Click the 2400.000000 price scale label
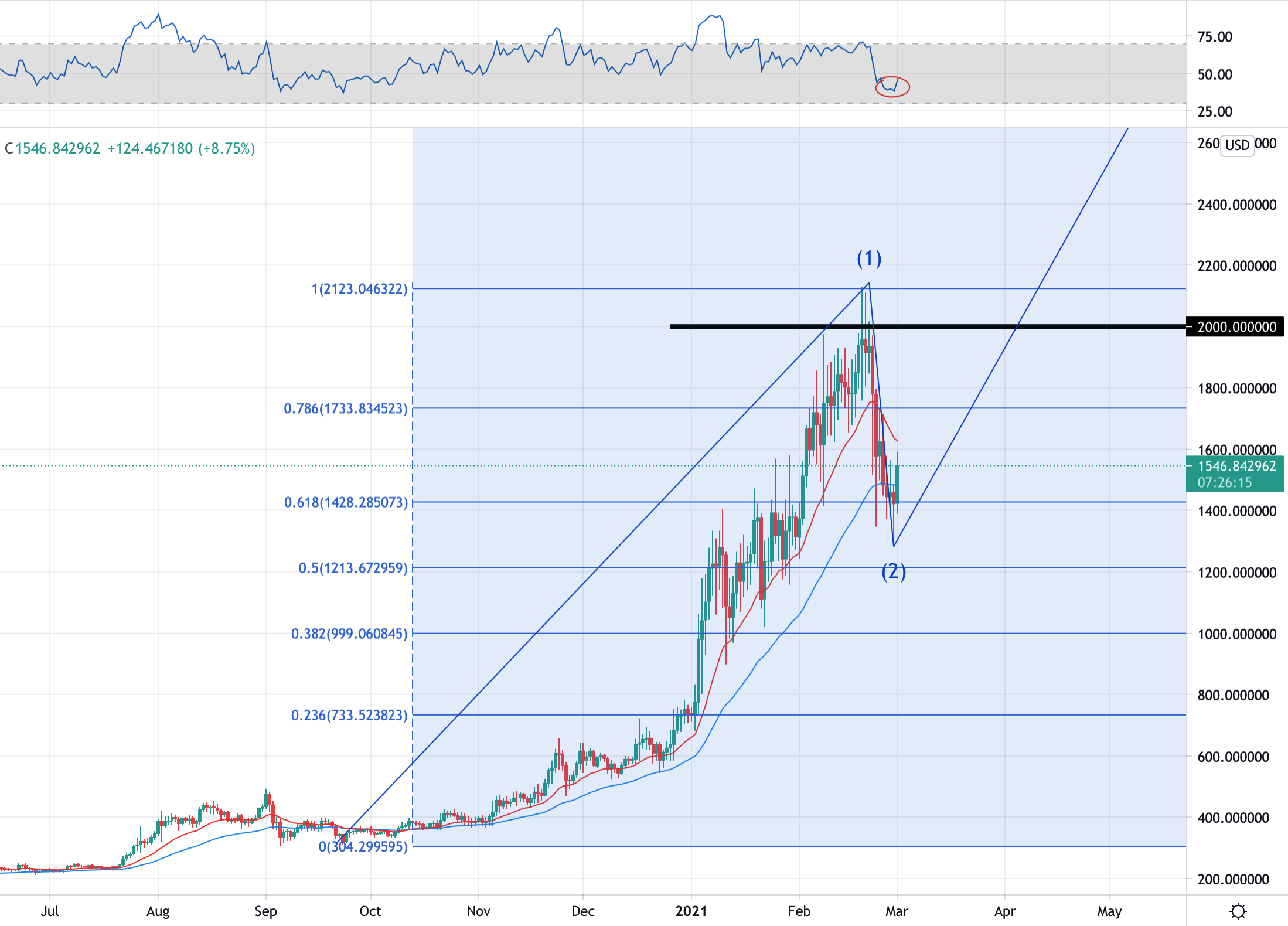Screen dimensions: 1288x926 (x=1237, y=205)
